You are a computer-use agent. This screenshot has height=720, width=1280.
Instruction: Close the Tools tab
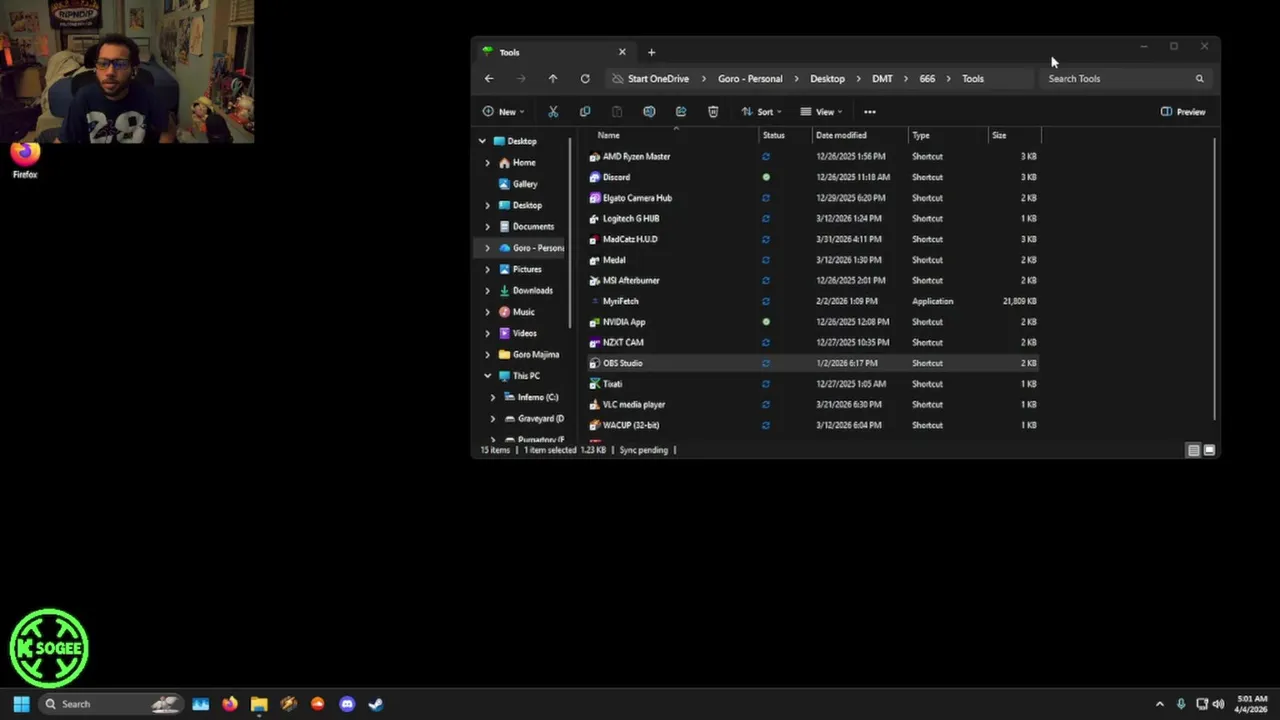coord(622,52)
